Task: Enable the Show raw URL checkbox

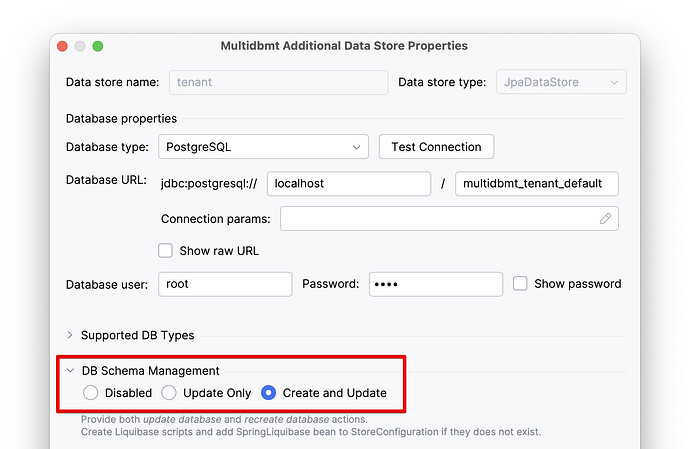Action: pos(165,251)
